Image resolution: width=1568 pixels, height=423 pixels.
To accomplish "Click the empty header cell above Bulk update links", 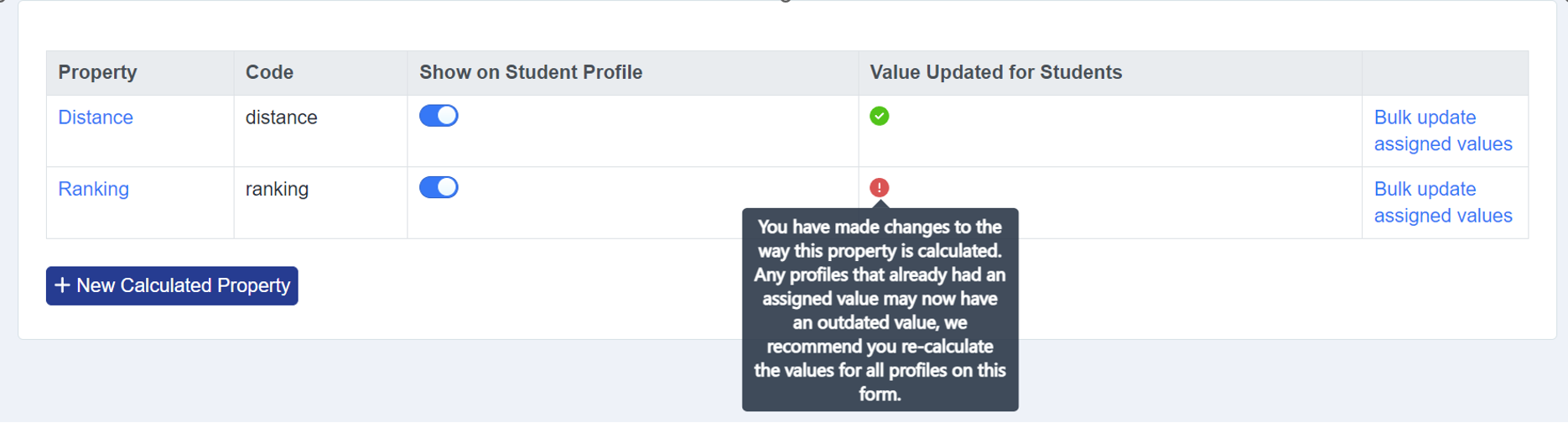I will (x=1445, y=73).
